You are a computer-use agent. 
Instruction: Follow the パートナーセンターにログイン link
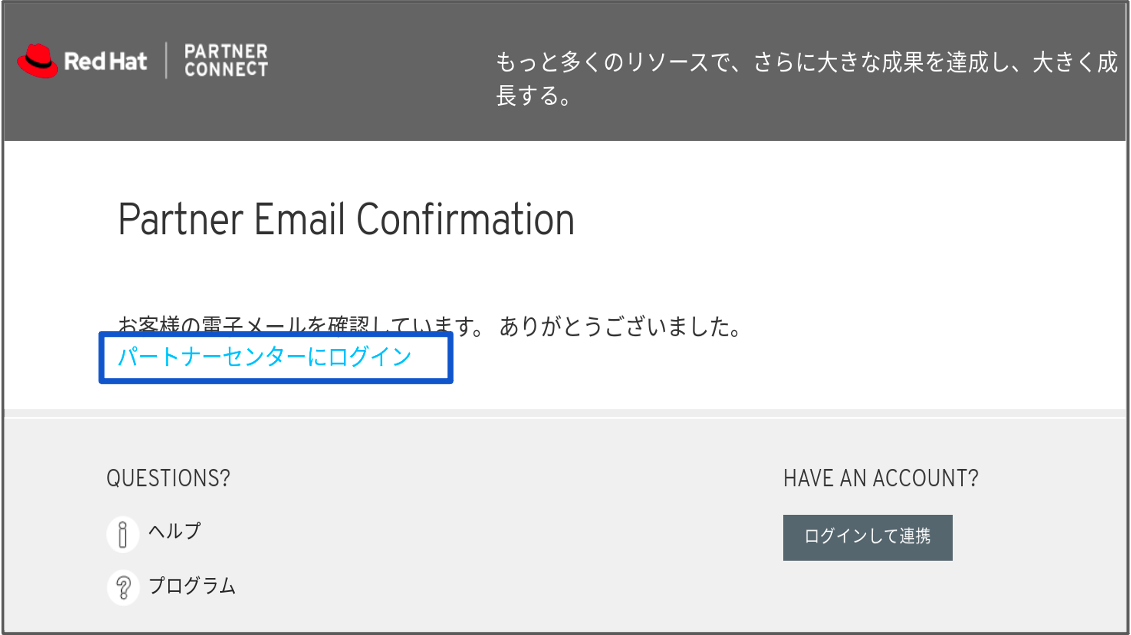coord(265,356)
